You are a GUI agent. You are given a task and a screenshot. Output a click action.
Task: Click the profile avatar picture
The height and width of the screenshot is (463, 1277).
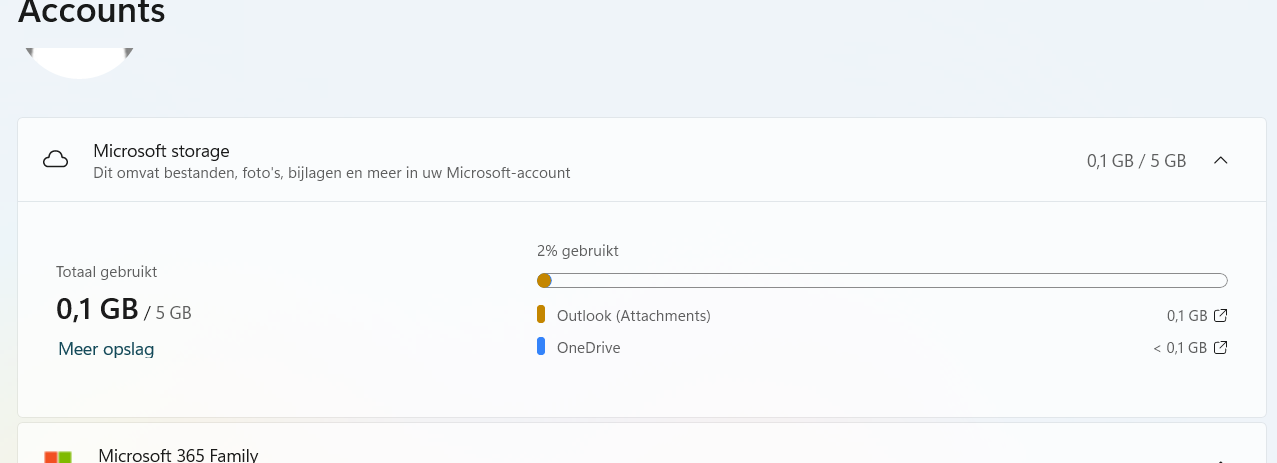[80, 62]
